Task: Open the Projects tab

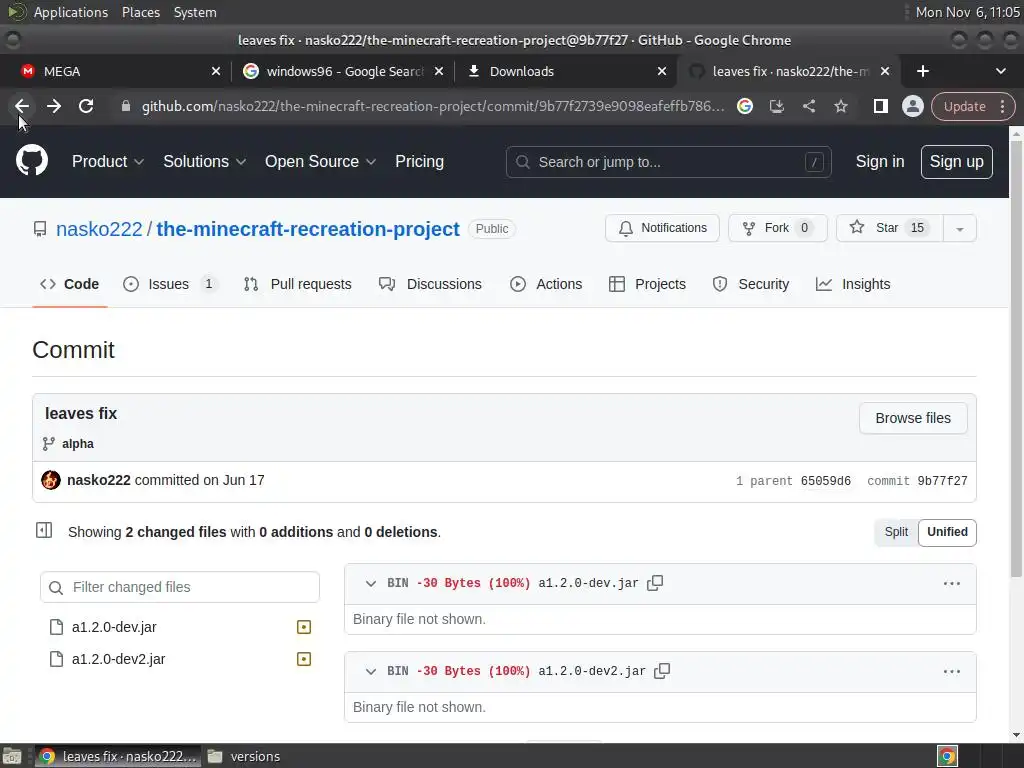Action: [x=647, y=285]
